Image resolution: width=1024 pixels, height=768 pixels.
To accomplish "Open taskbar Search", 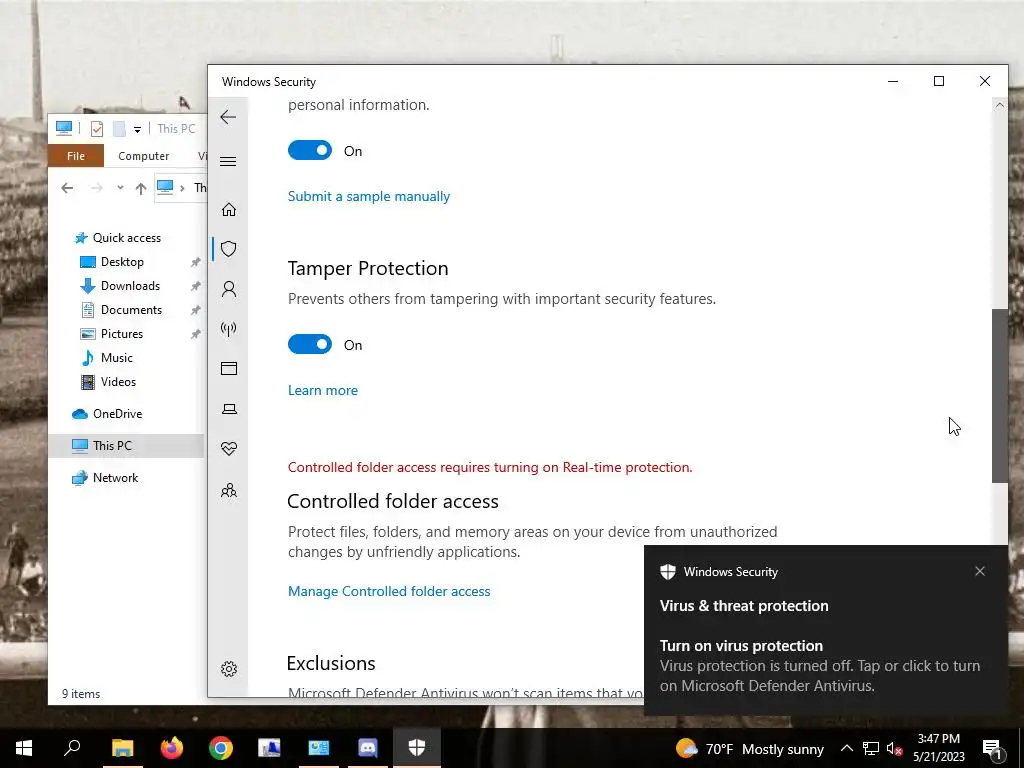I will click(72, 748).
